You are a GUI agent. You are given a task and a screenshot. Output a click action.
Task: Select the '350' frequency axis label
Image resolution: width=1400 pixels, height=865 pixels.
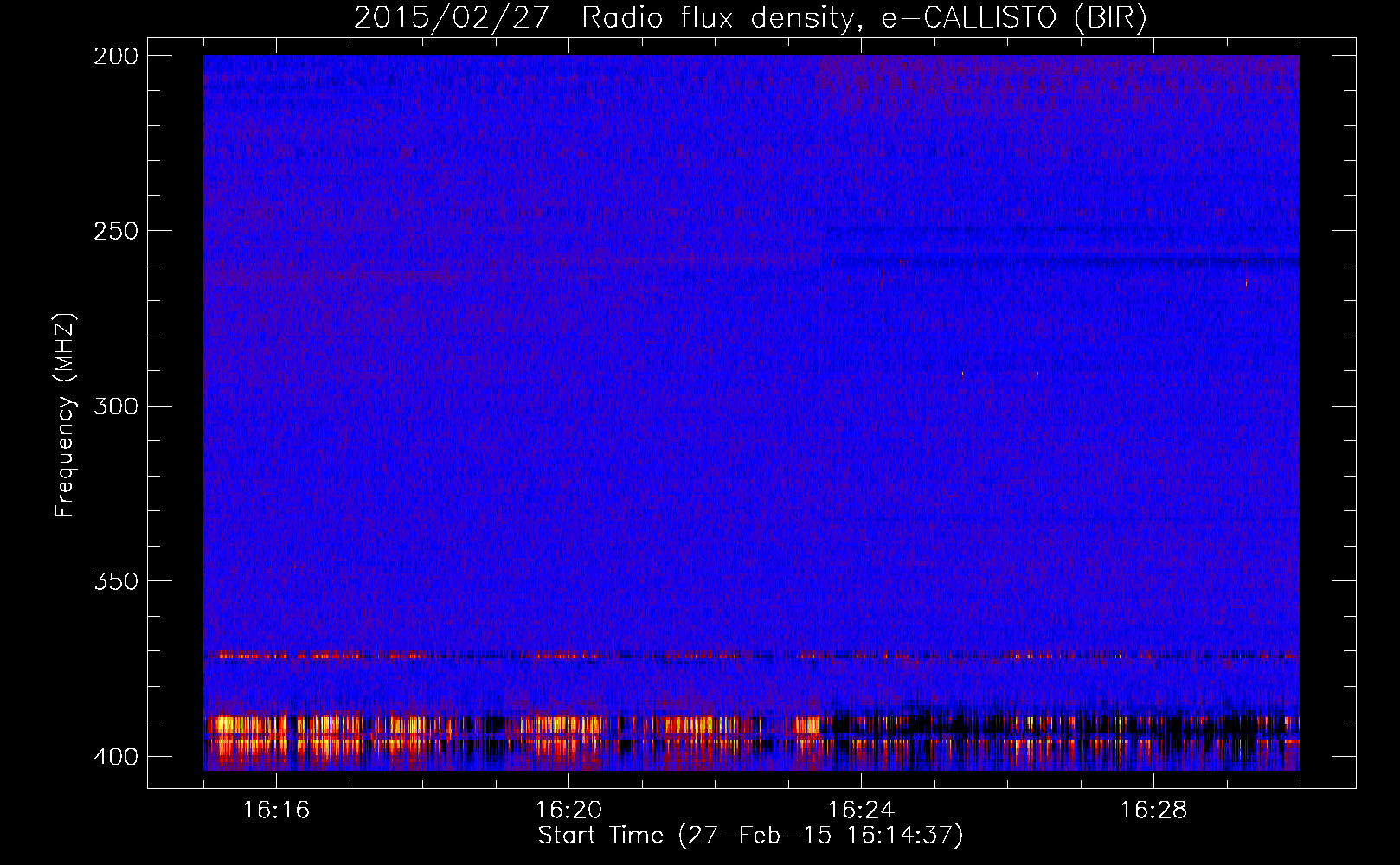[x=116, y=581]
